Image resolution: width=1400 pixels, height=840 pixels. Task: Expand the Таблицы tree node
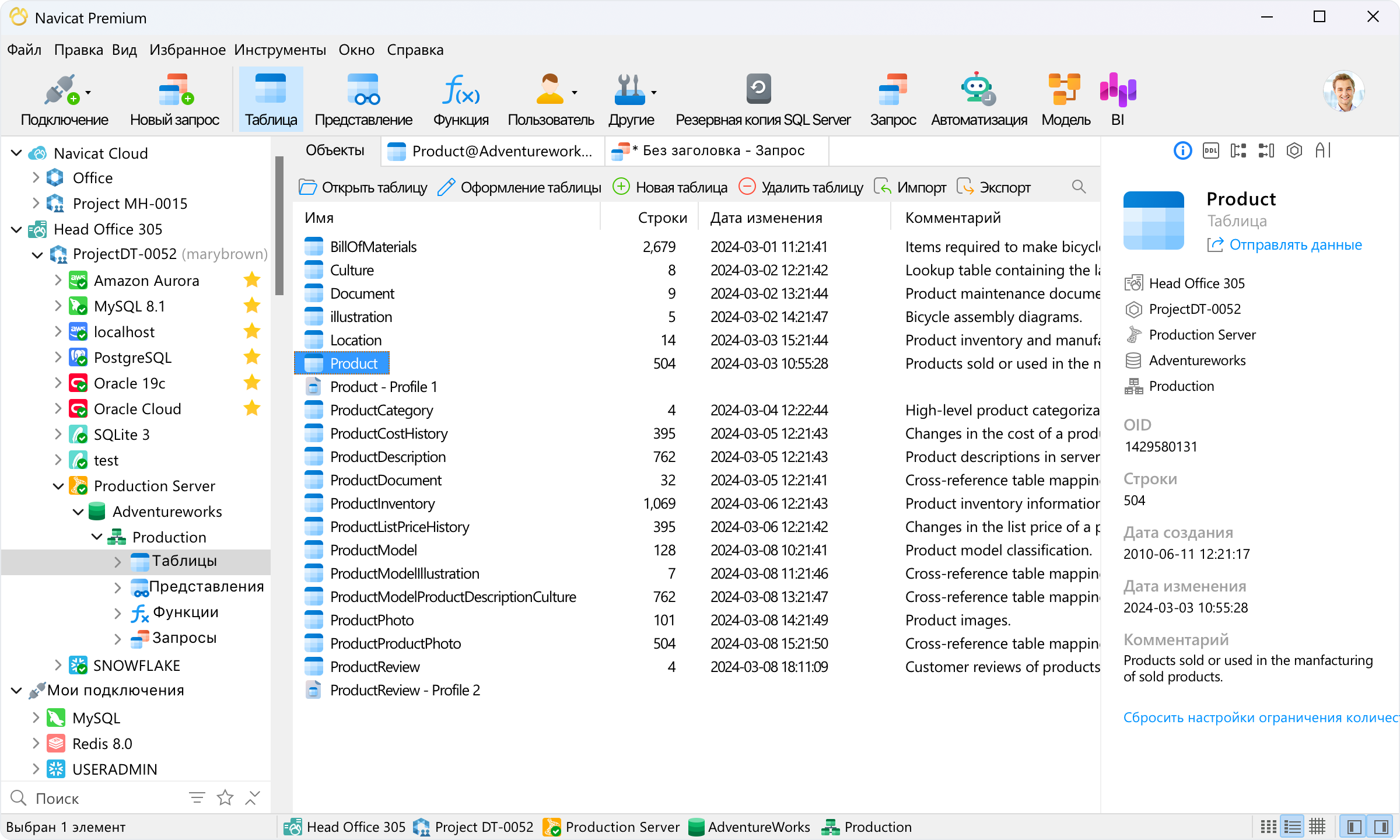(x=117, y=561)
